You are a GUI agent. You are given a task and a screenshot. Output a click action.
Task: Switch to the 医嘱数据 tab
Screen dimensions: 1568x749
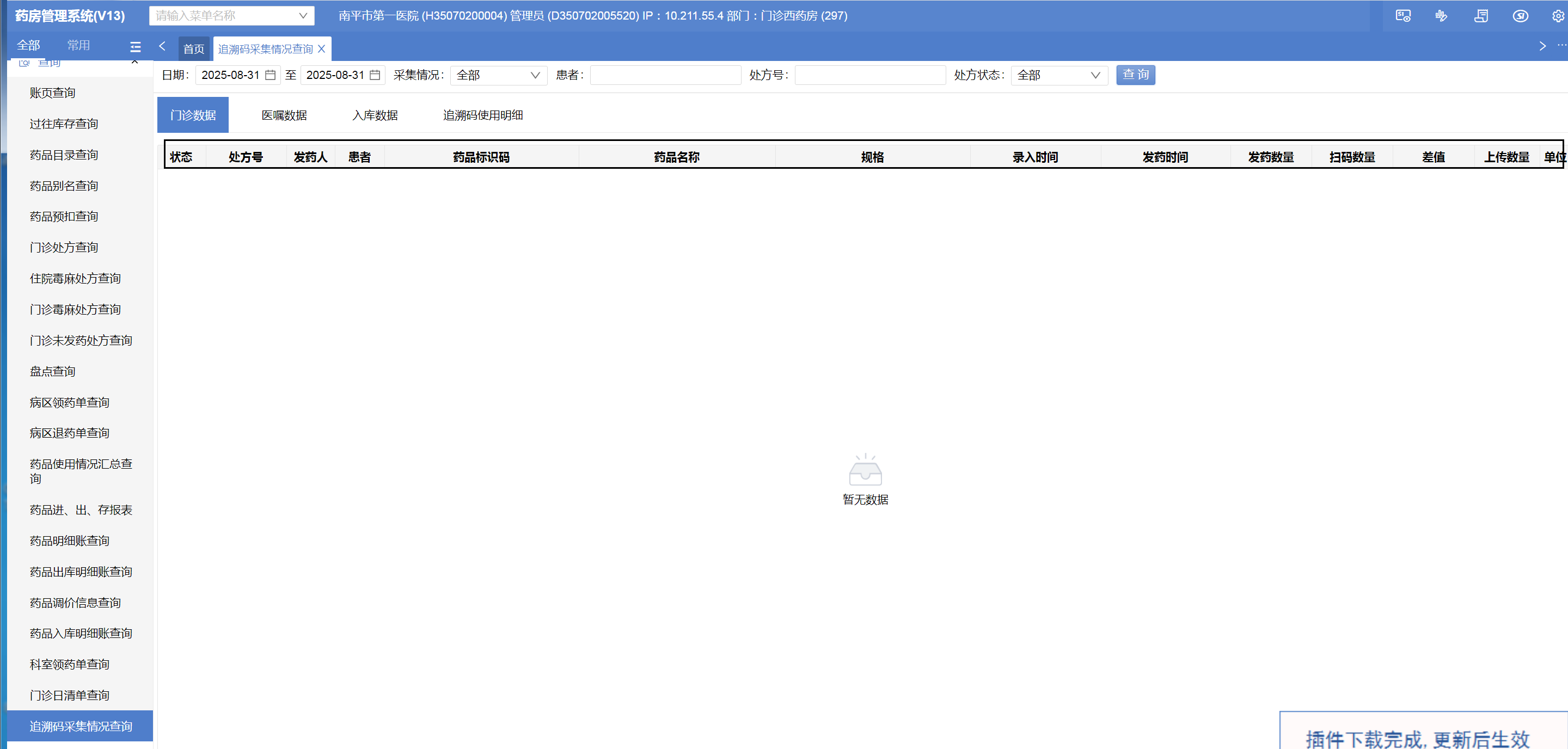coord(284,115)
